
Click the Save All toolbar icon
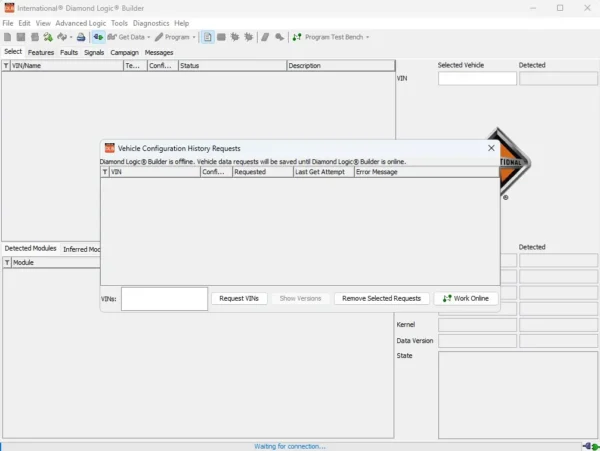pyautogui.click(x=34, y=37)
